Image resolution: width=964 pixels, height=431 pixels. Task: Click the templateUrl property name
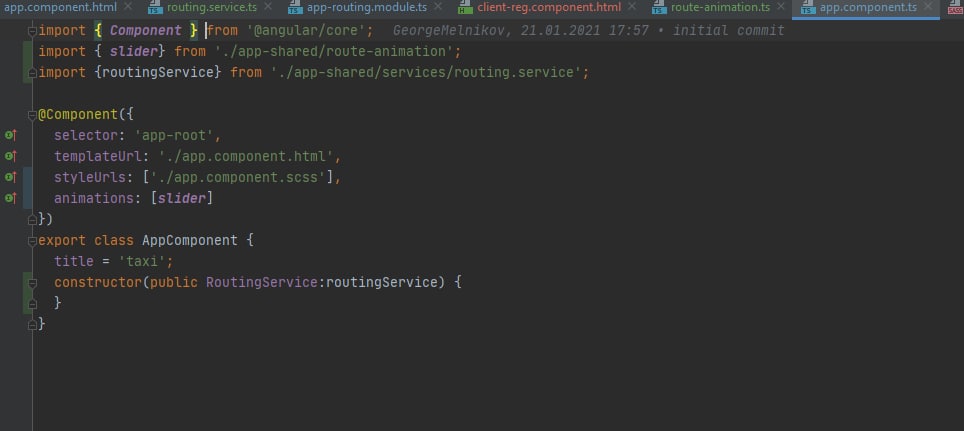click(x=98, y=156)
